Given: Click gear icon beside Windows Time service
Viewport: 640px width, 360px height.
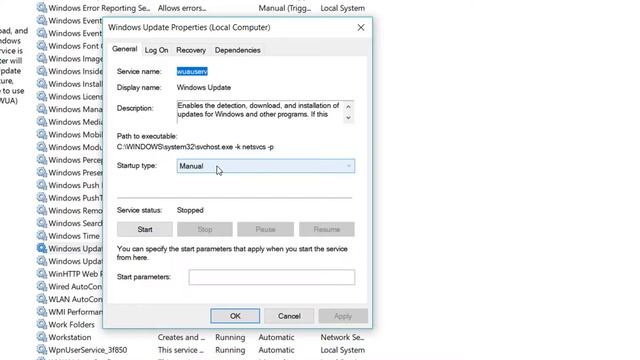Looking at the screenshot, I should coord(42,236).
